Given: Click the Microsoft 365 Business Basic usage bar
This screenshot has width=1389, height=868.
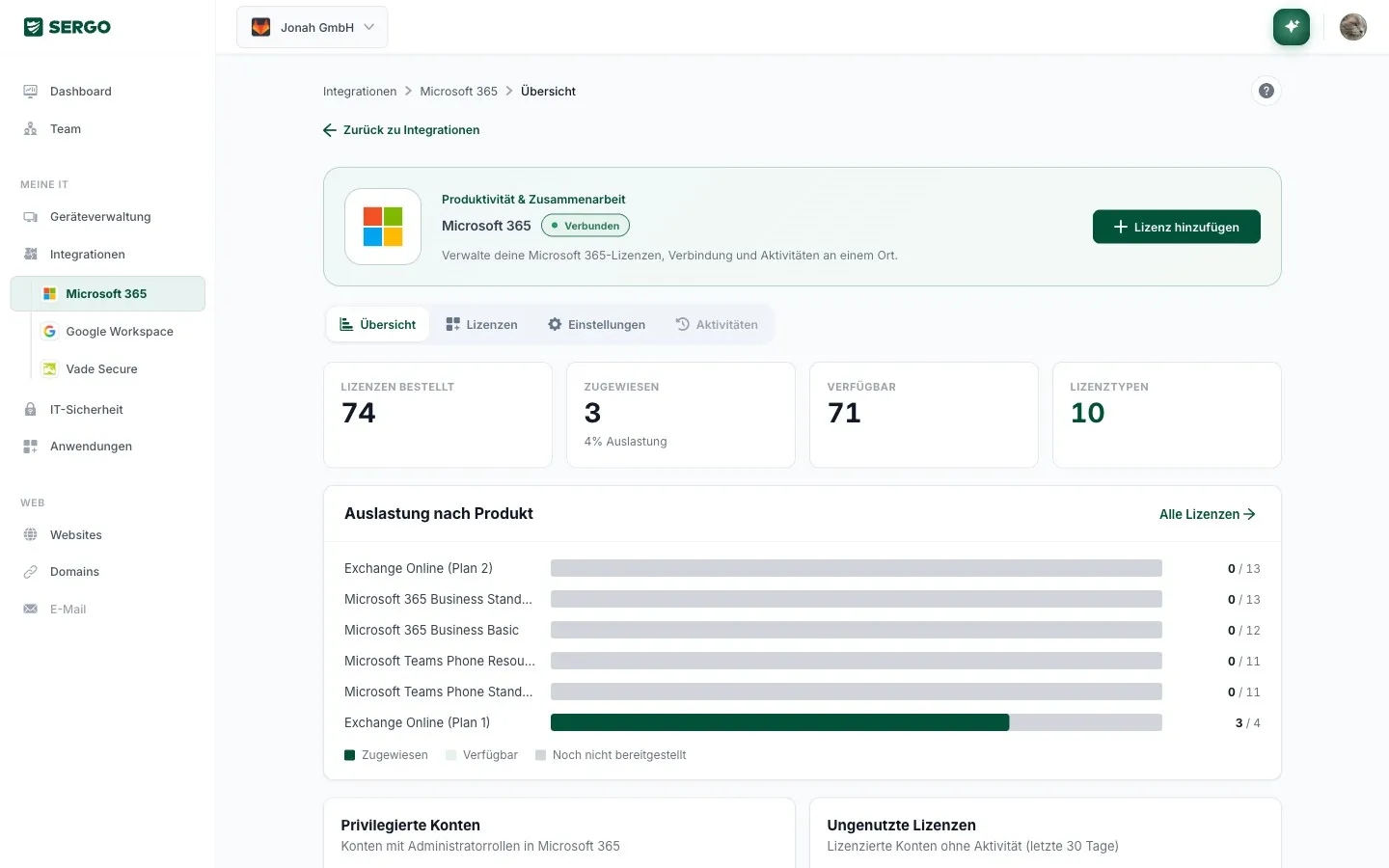Looking at the screenshot, I should 857,630.
